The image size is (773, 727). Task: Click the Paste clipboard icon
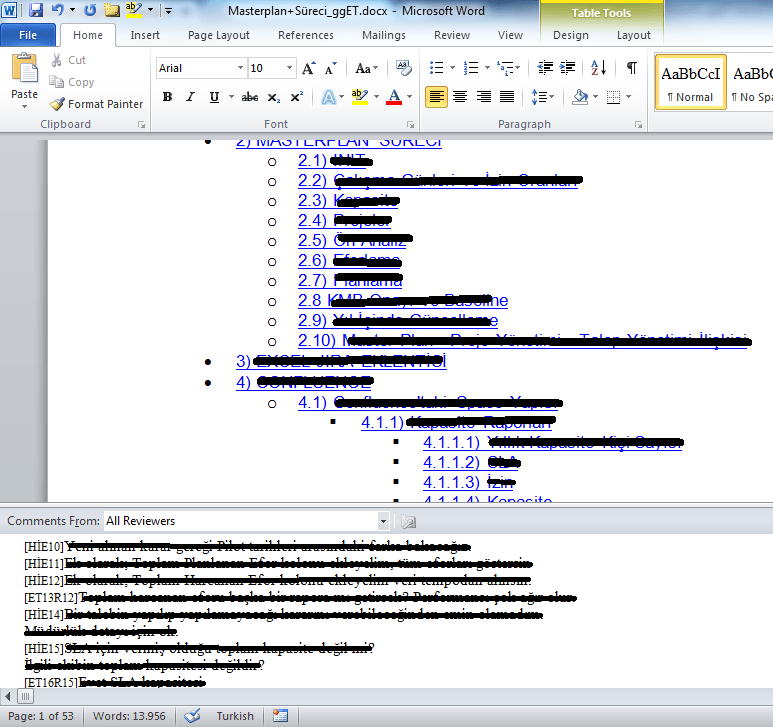tap(24, 68)
